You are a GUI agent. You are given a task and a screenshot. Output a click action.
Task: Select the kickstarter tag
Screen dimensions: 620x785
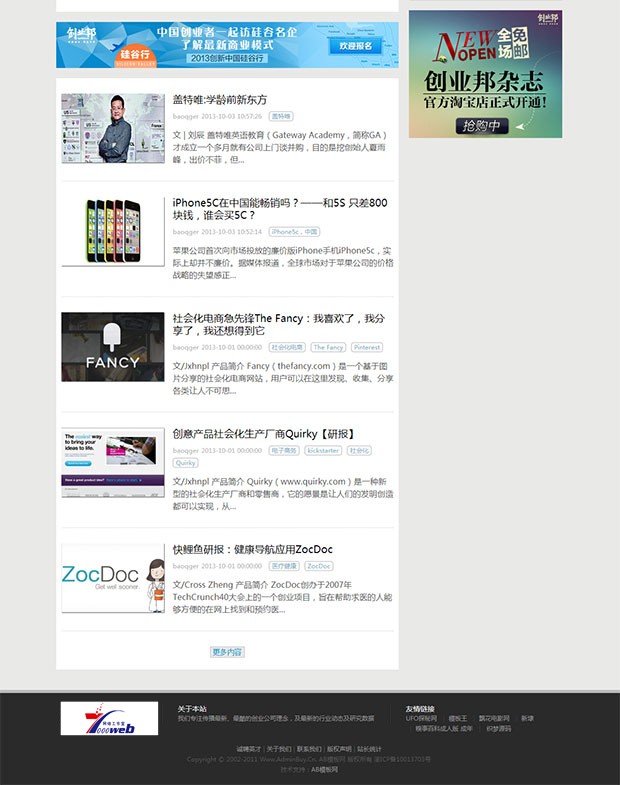[323, 451]
